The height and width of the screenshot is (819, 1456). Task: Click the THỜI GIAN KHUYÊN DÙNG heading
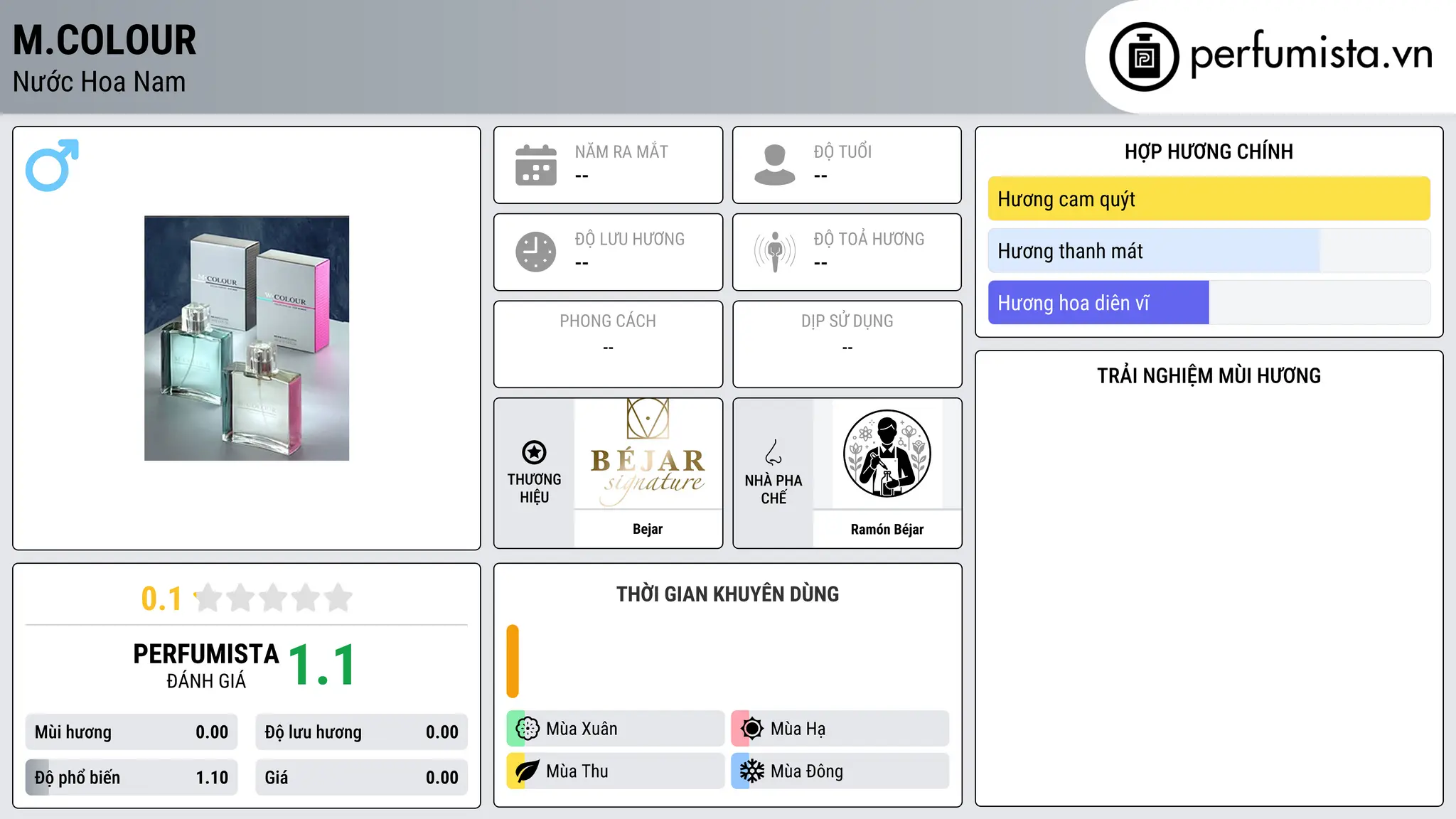pos(727,594)
